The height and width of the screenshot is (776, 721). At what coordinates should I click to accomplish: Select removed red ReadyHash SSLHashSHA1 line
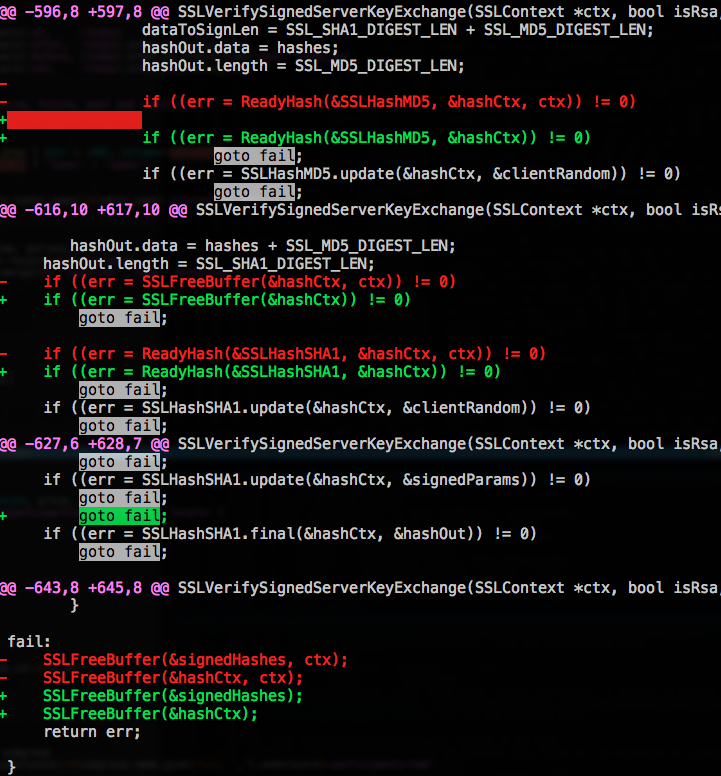click(x=293, y=353)
